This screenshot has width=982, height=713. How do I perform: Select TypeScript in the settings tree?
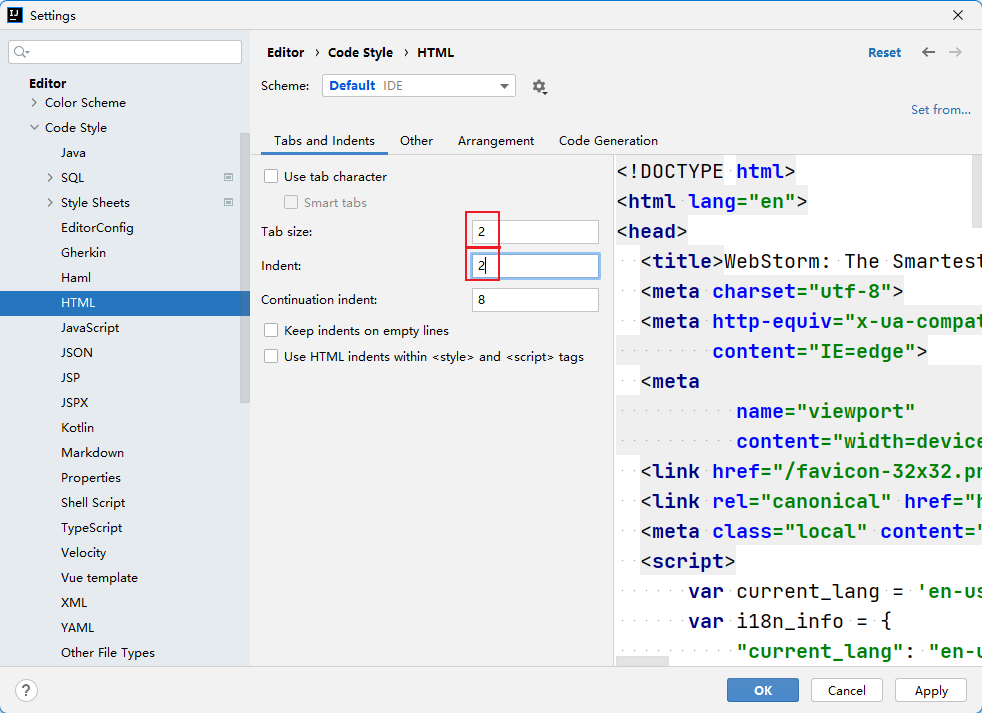pyautogui.click(x=91, y=528)
